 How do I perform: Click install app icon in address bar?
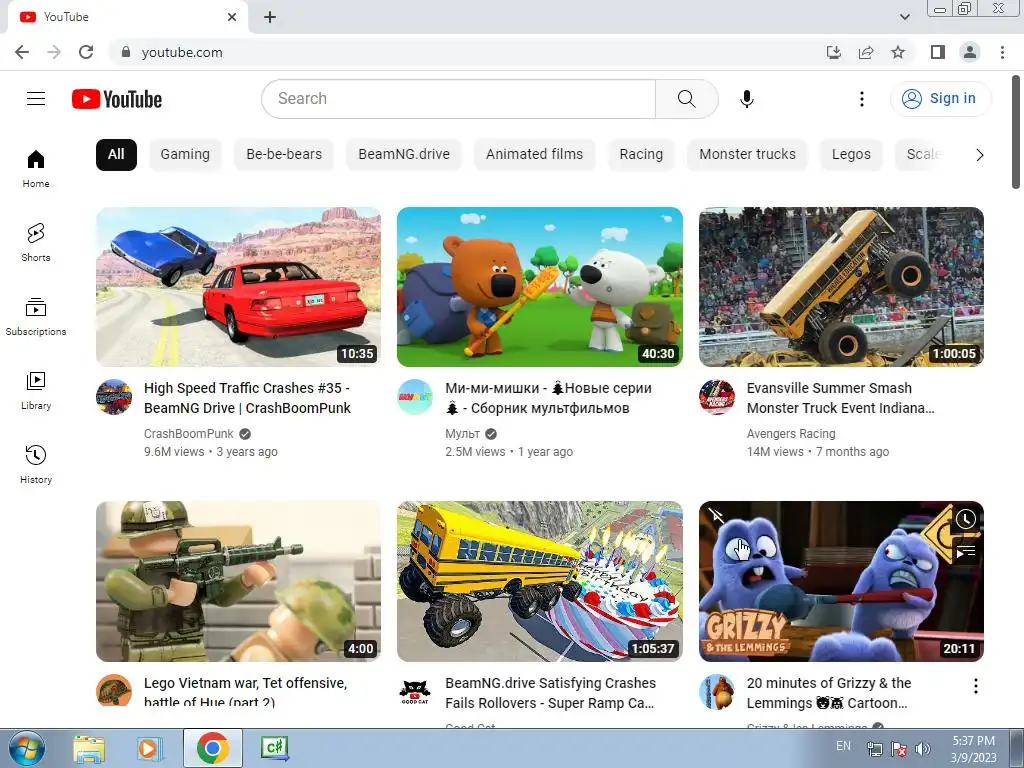click(834, 52)
